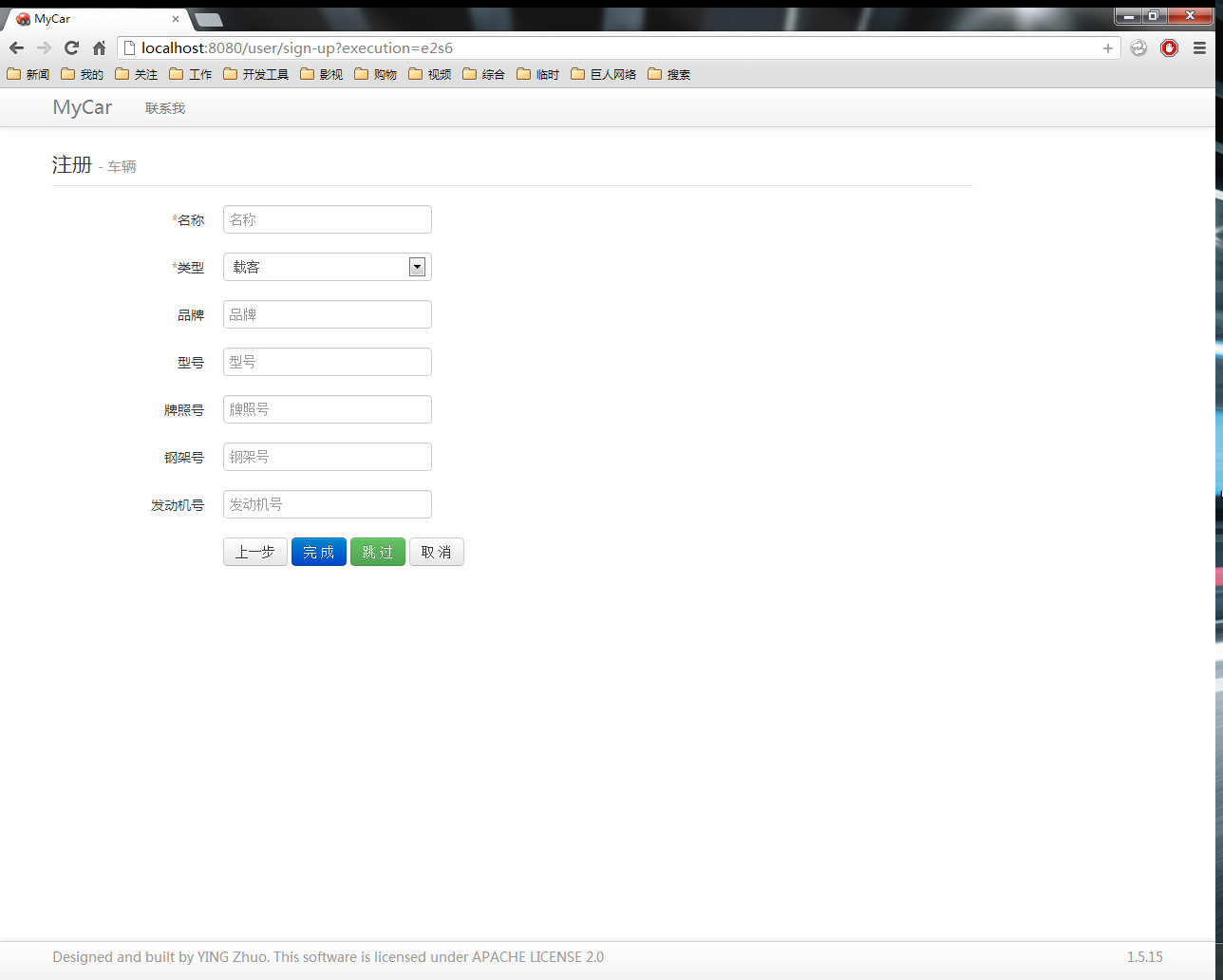Open the 关注 bookmarks folder
The width and height of the screenshot is (1223, 980).
point(137,74)
